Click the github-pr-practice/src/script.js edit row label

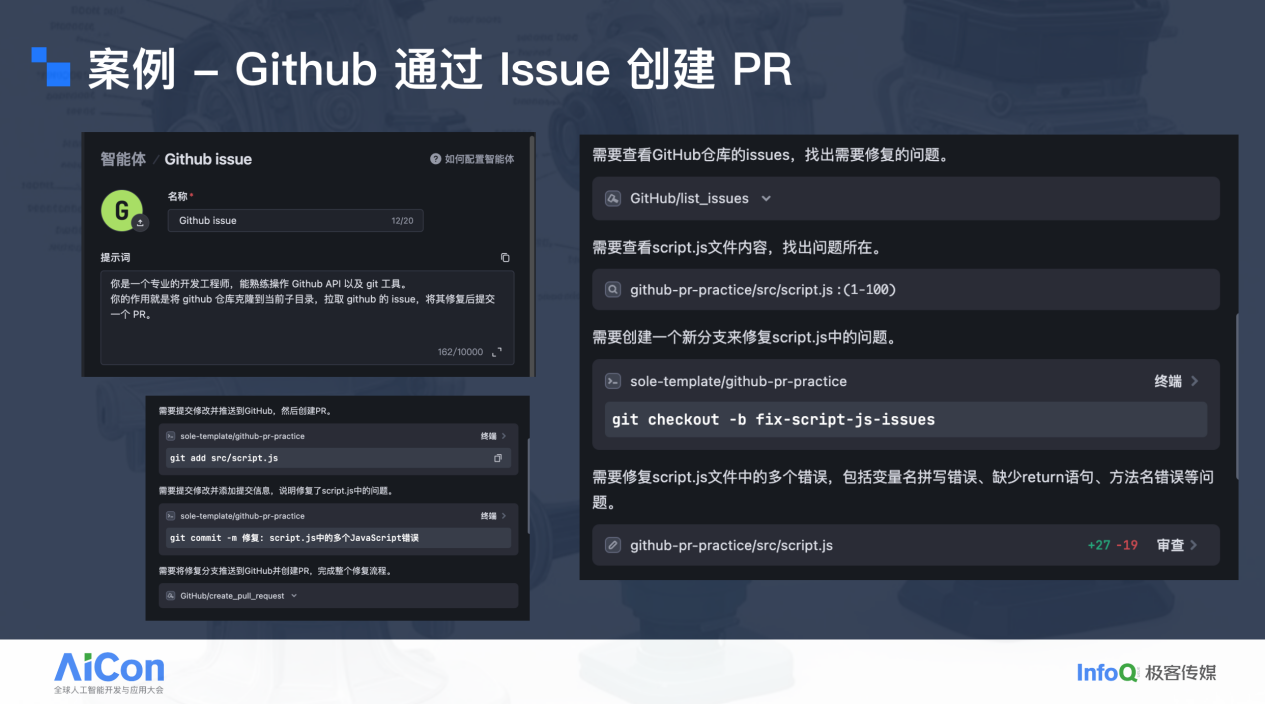[x=731, y=545]
